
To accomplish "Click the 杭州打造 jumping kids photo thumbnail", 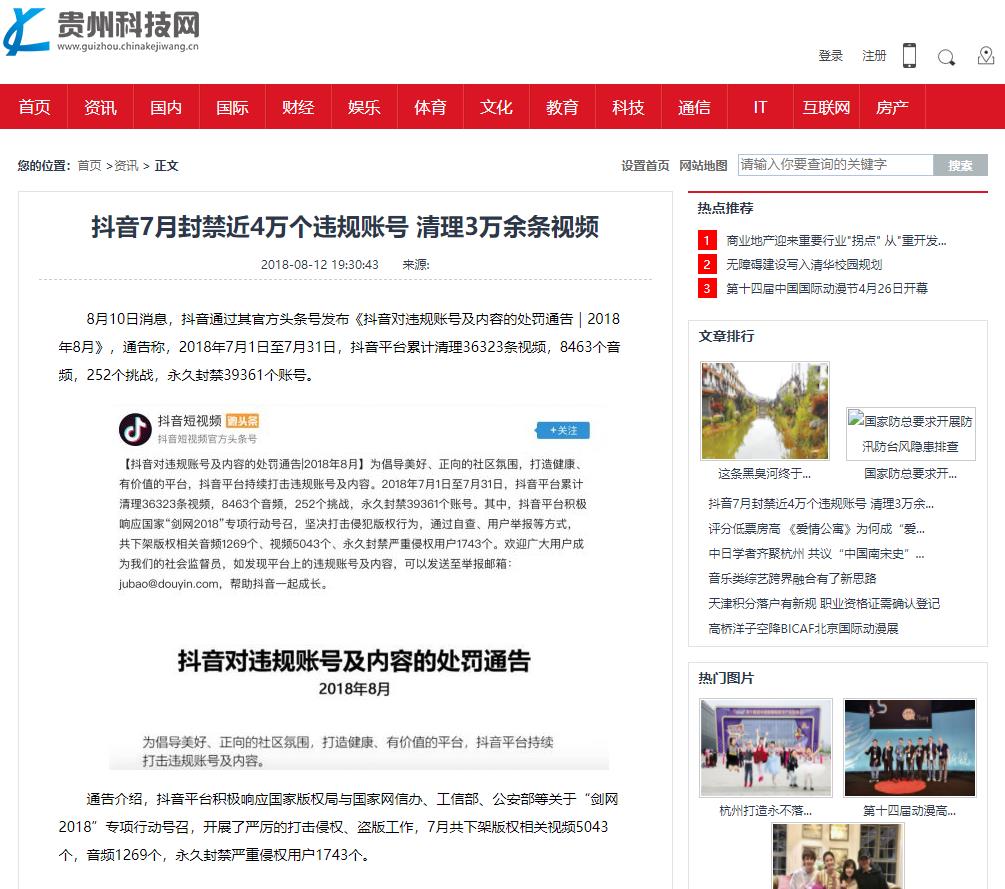I will [766, 748].
